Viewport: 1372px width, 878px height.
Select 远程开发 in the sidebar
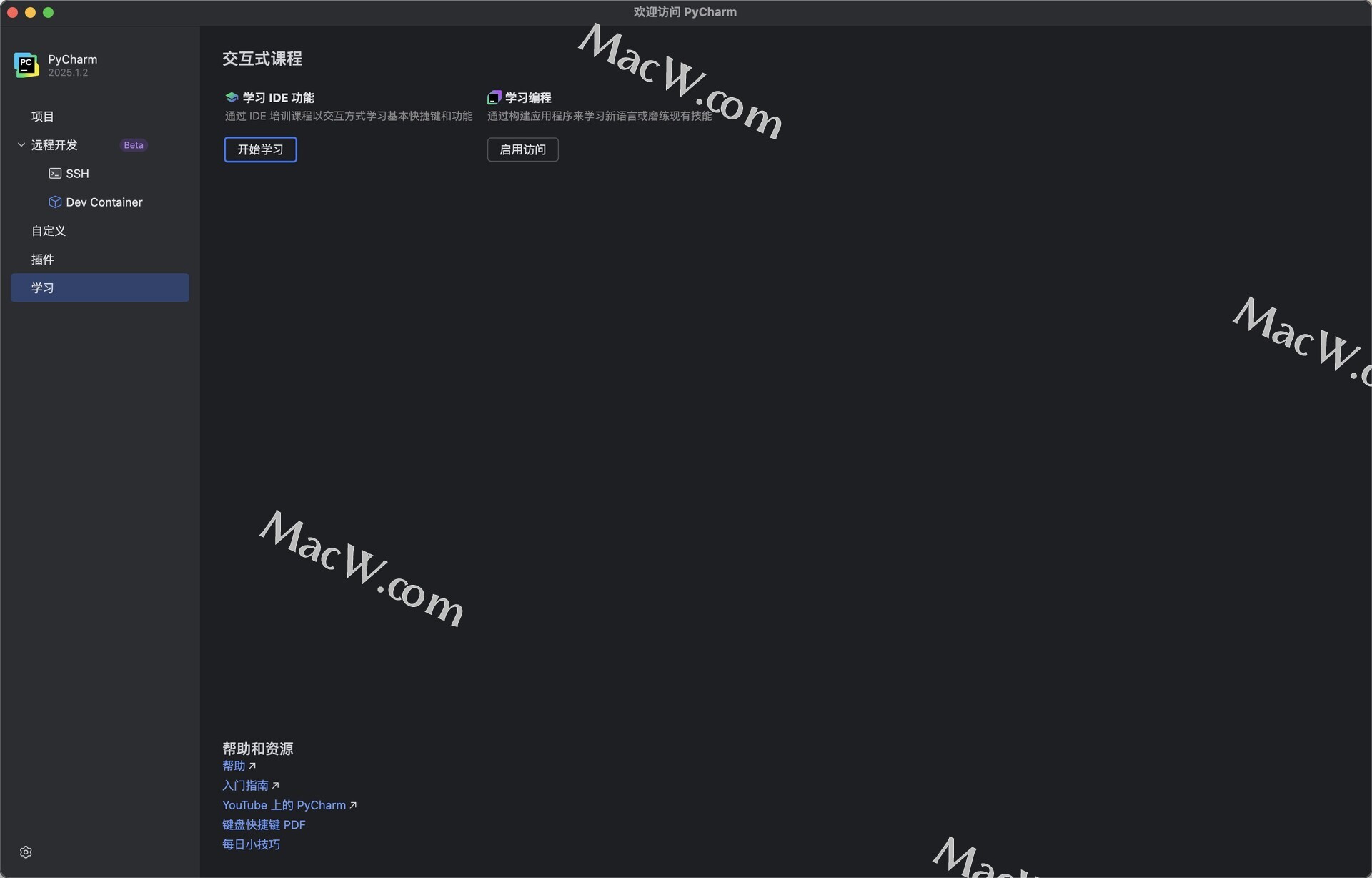[100, 145]
